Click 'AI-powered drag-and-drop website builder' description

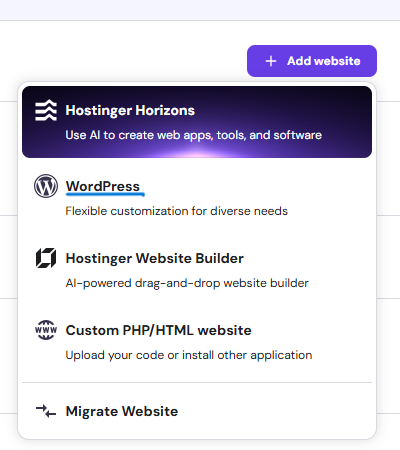[x=187, y=283]
